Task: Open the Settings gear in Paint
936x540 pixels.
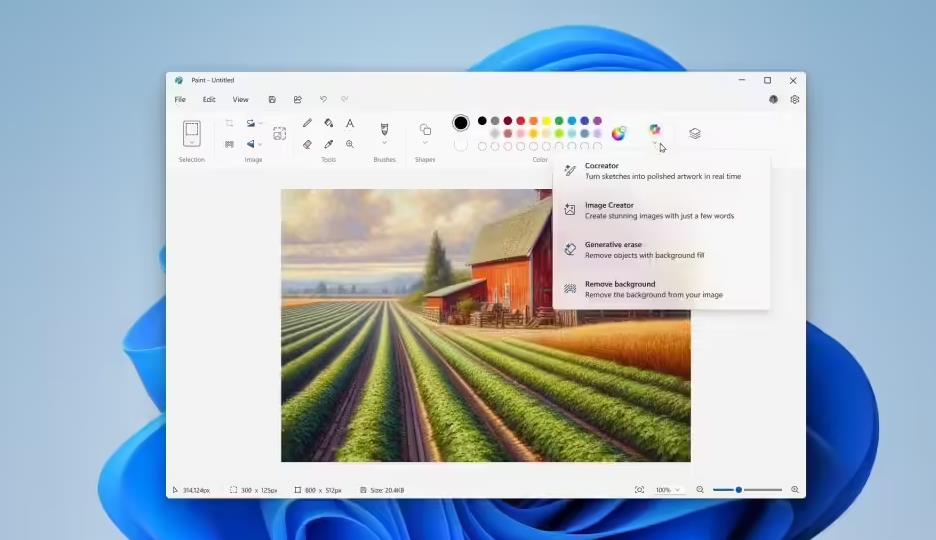Action: (x=795, y=100)
